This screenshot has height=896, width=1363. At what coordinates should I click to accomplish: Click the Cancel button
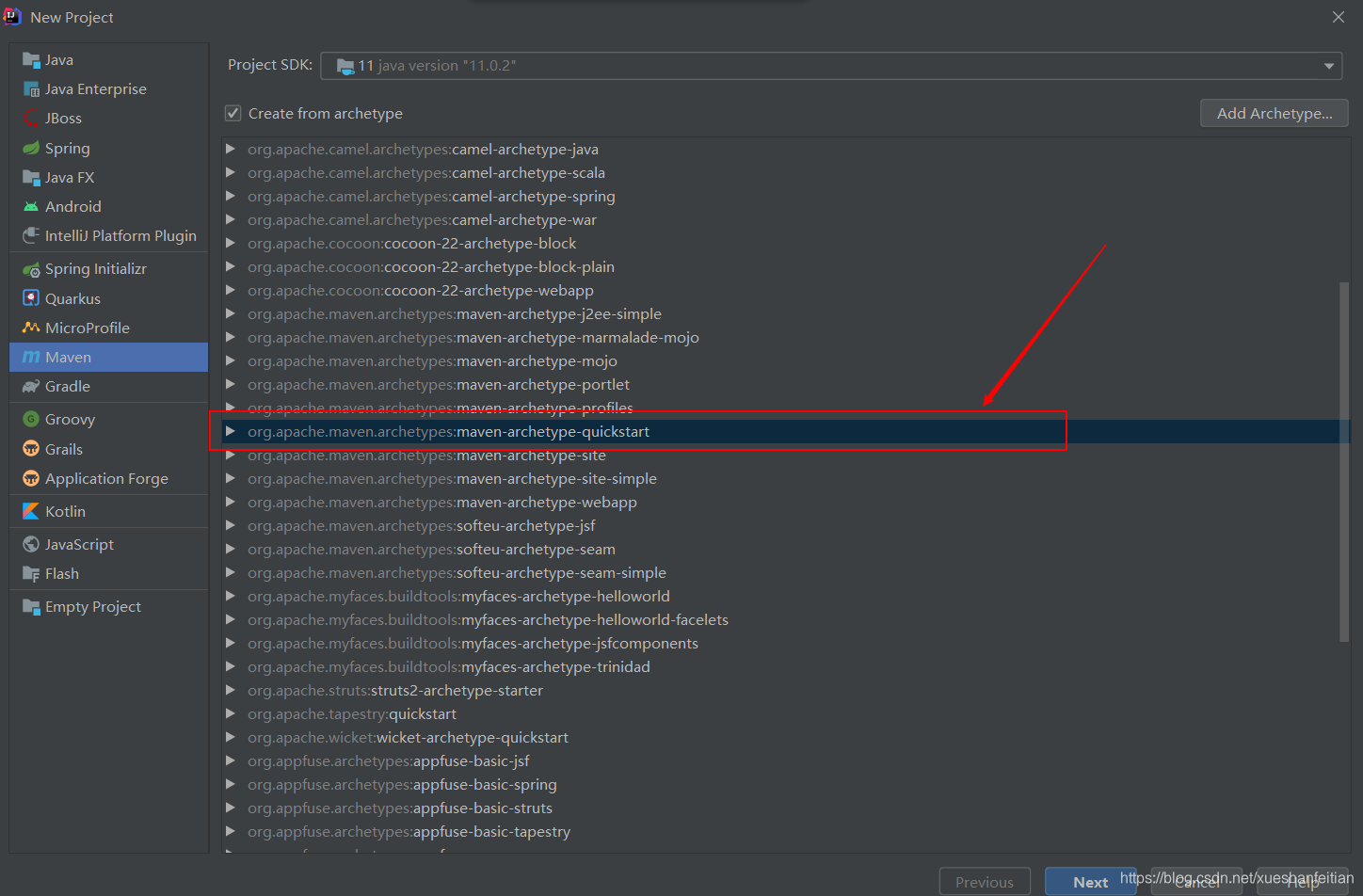pyautogui.click(x=1196, y=882)
